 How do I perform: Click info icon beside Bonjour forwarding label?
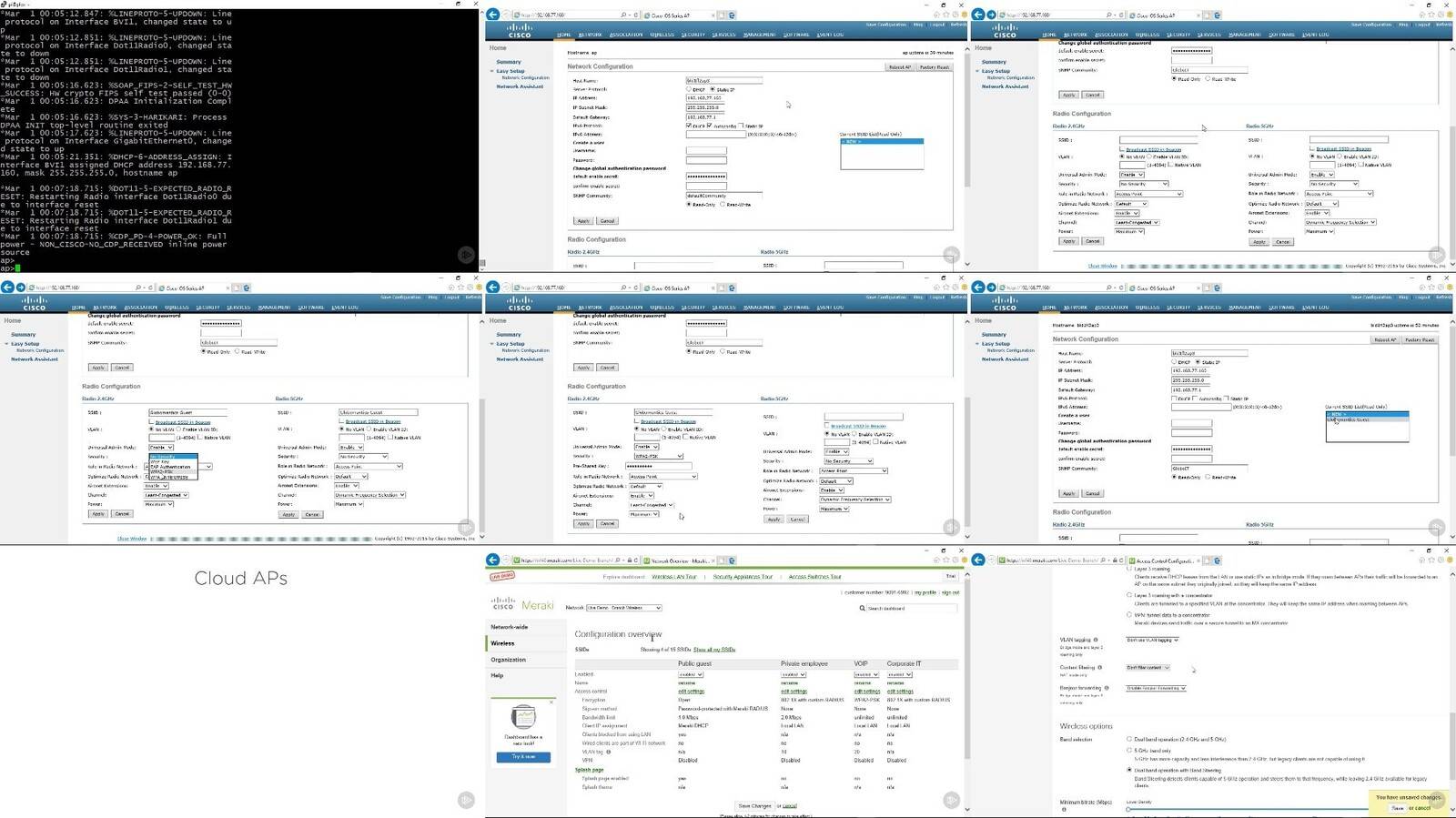[1107, 688]
